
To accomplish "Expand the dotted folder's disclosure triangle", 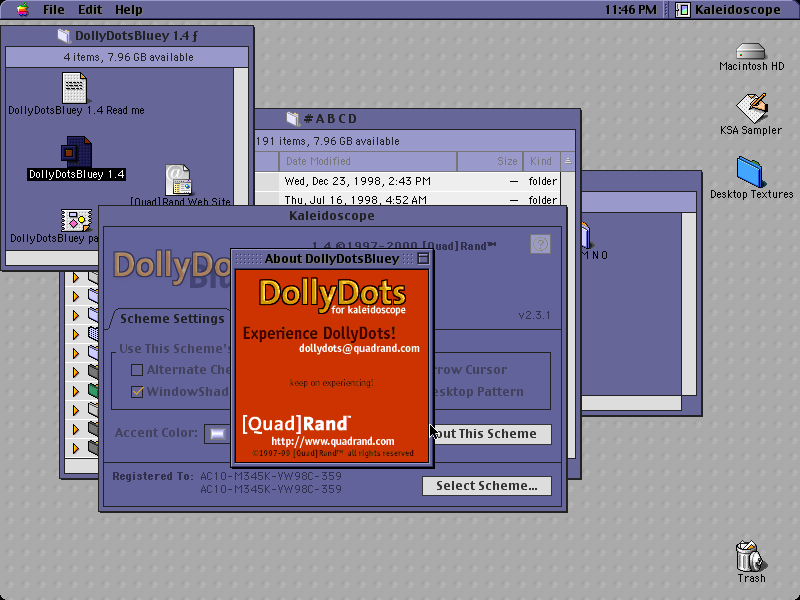I will 76,334.
